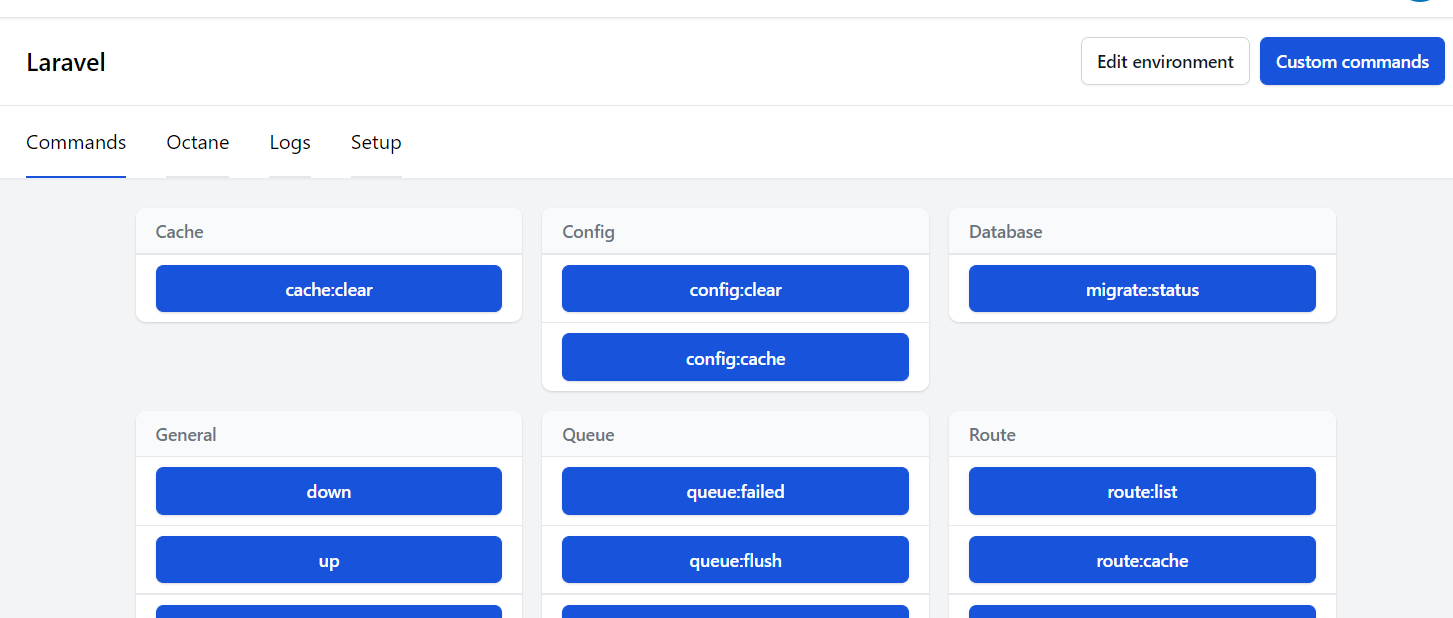Image resolution: width=1453 pixels, height=618 pixels.
Task: Select the Setup tab
Action: 376,142
